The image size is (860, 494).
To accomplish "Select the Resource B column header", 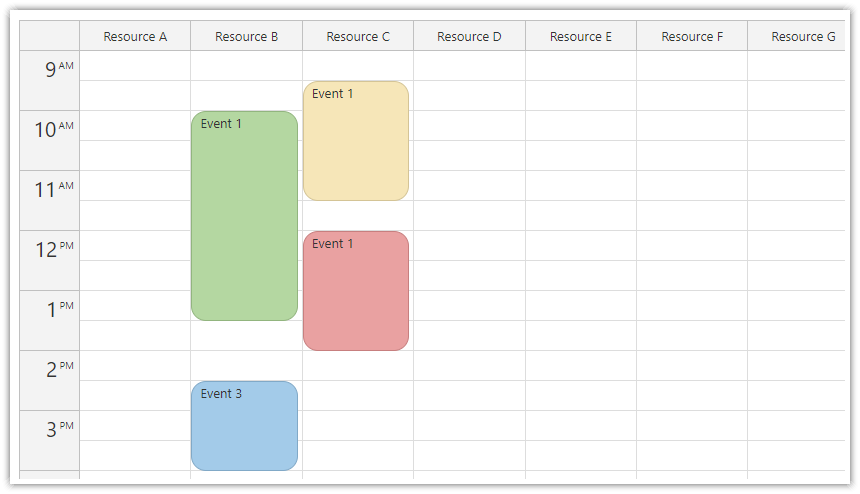I will click(247, 37).
